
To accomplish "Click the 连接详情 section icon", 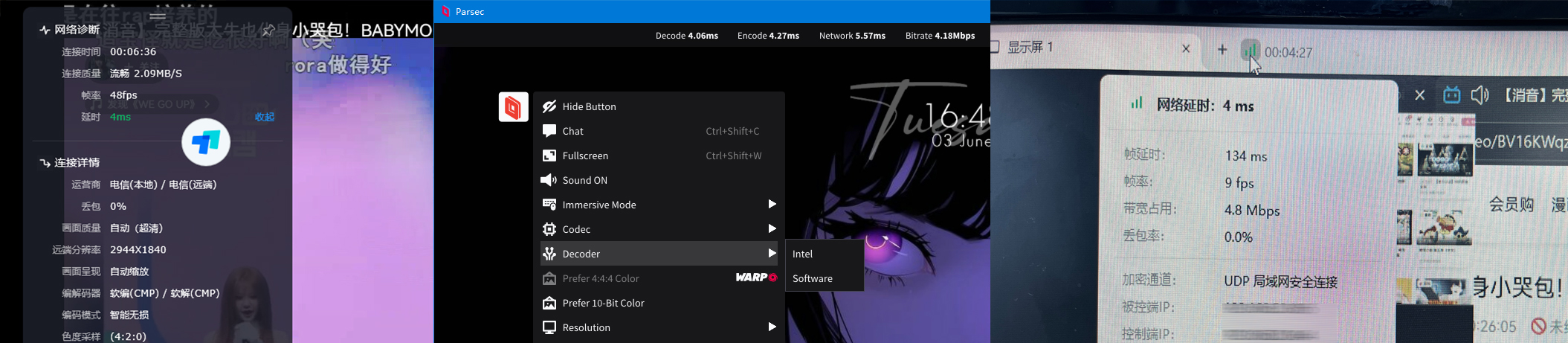I will tap(45, 162).
